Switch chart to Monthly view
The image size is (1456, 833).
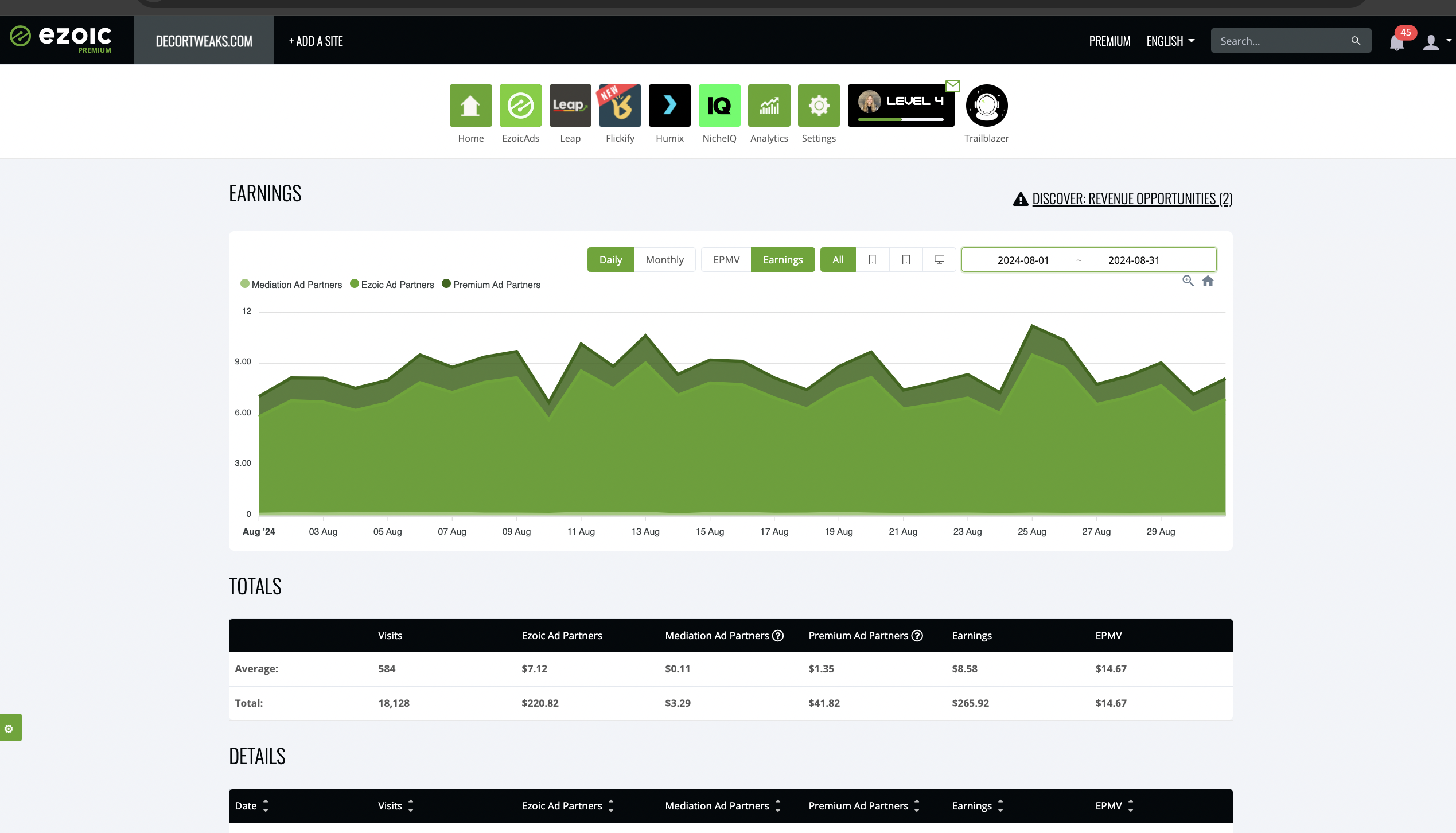(665, 260)
